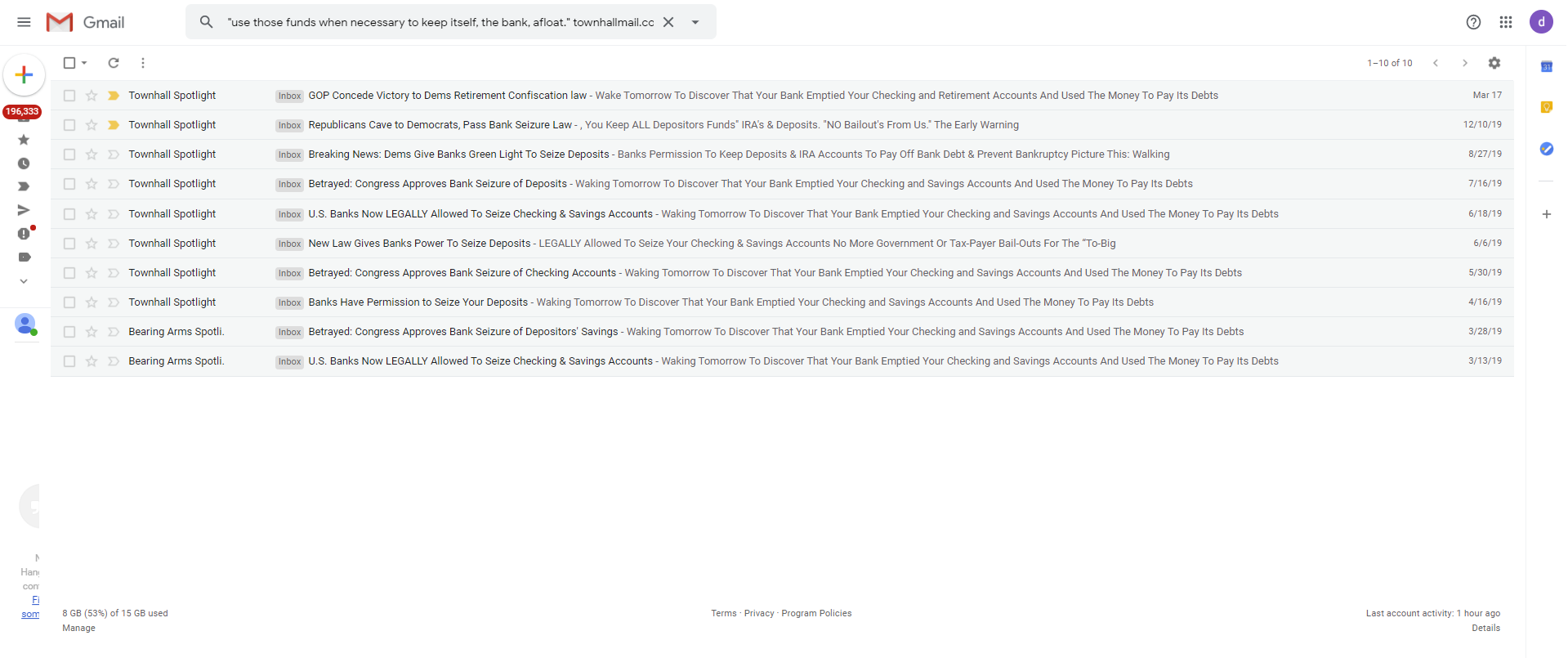This screenshot has height=658, width=1568.
Task: Show search options dropdown arrow
Action: click(695, 22)
